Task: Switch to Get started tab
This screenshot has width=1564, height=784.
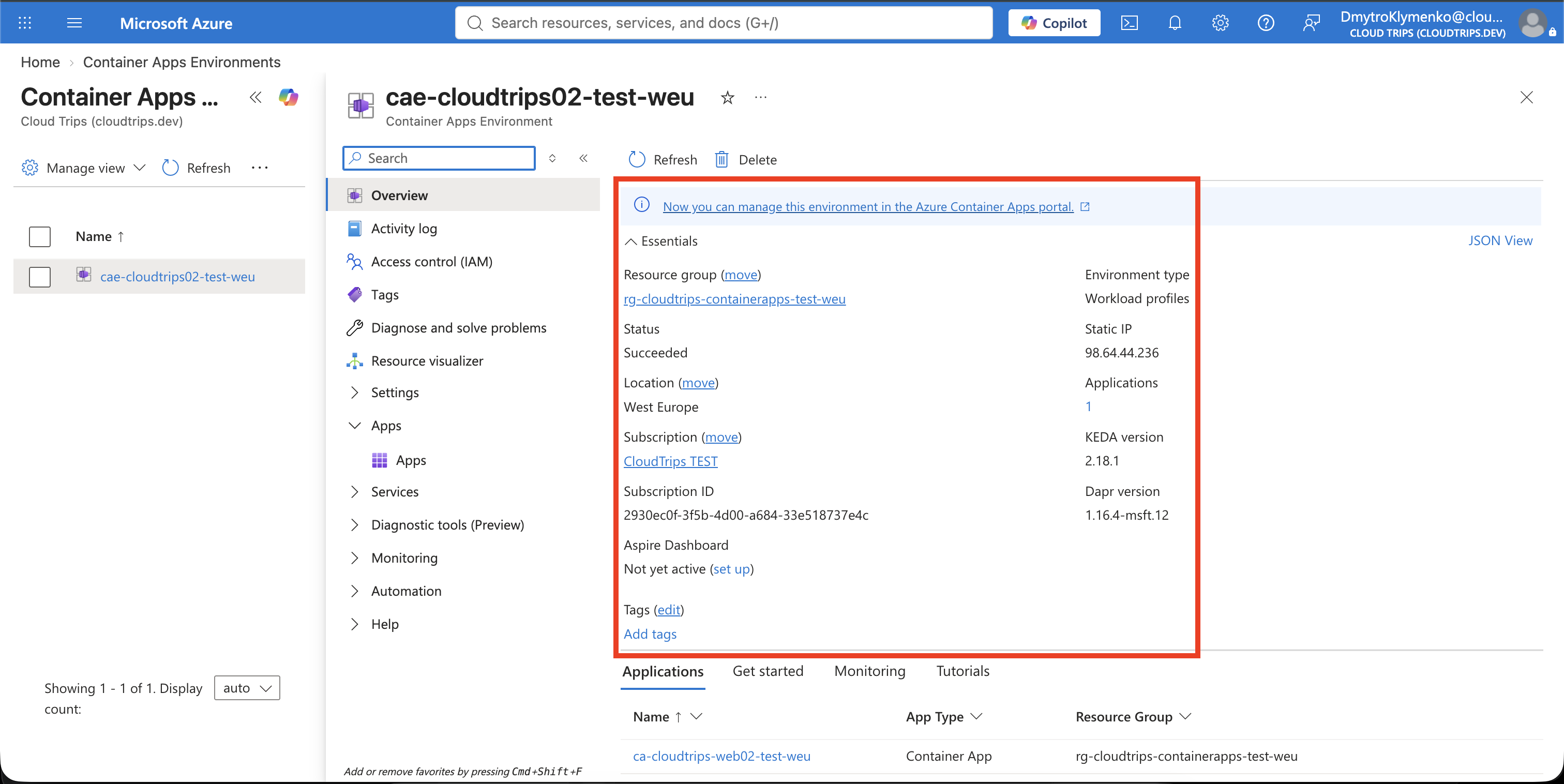Action: (768, 671)
